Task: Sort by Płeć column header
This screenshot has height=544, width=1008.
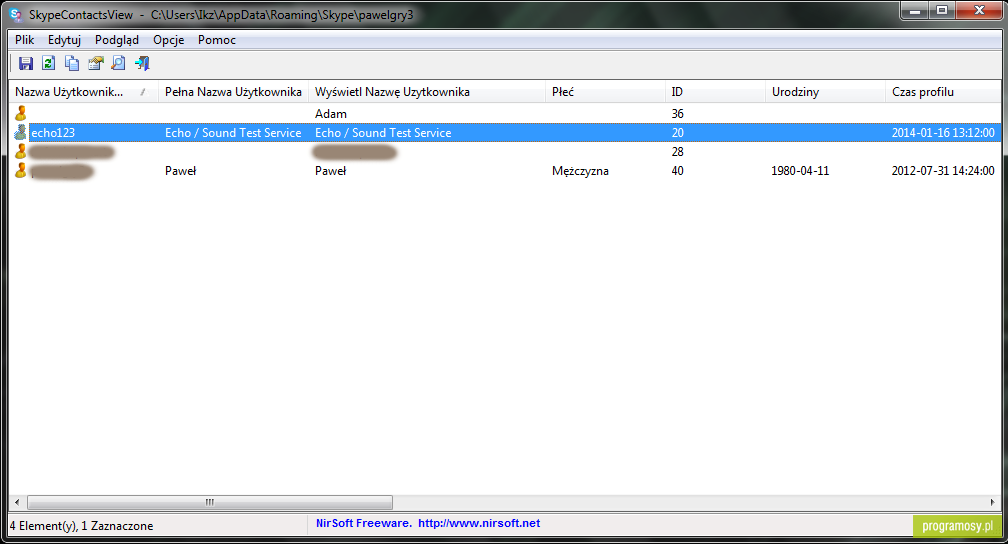Action: click(605, 92)
